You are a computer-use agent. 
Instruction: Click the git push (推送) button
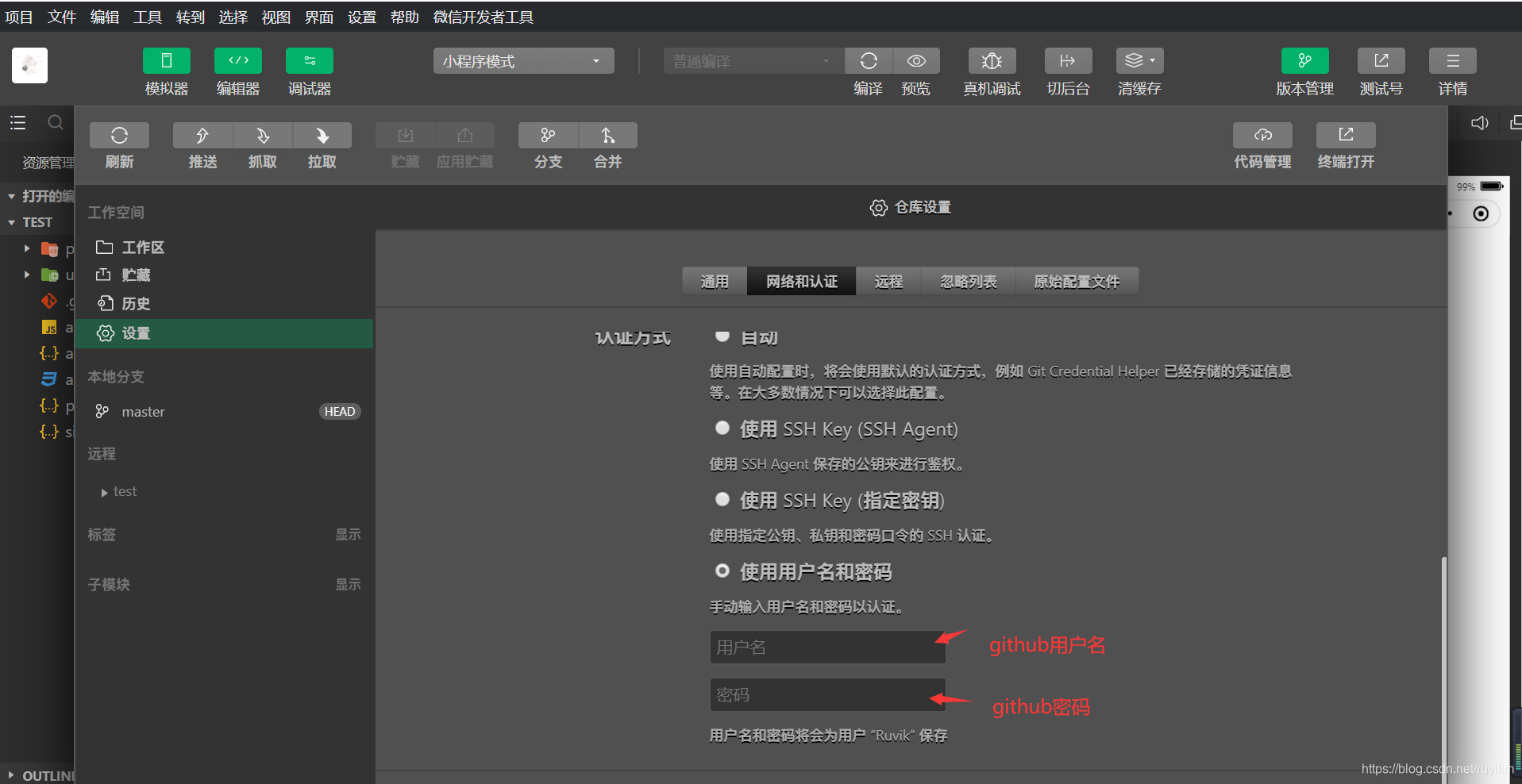[x=202, y=135]
